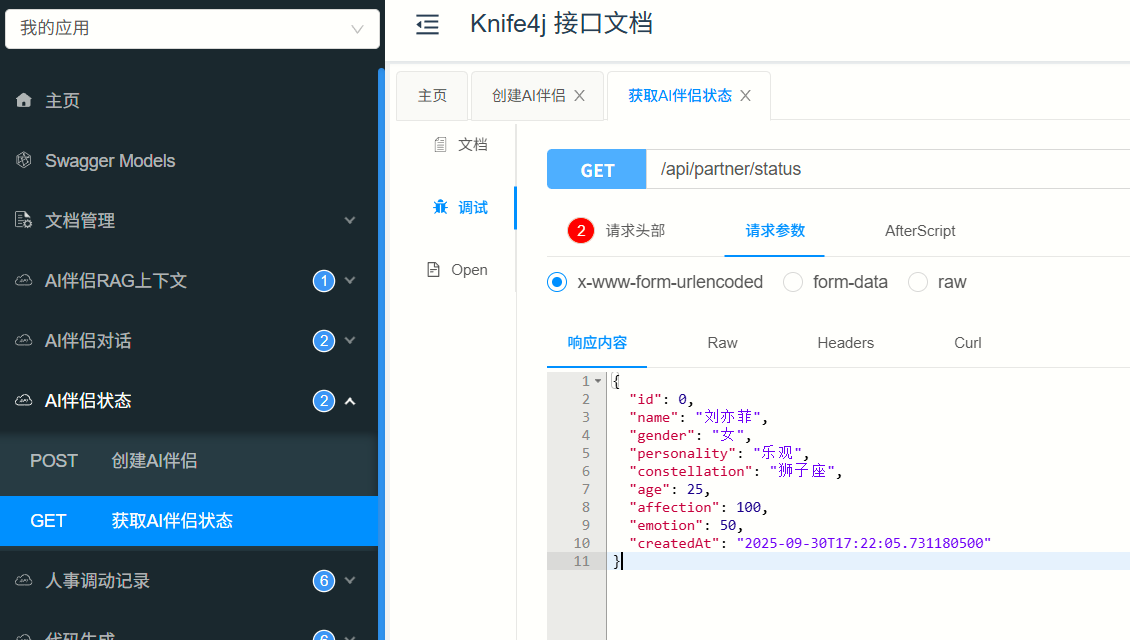Click the sidebar vertical scrollbar

coord(381,353)
